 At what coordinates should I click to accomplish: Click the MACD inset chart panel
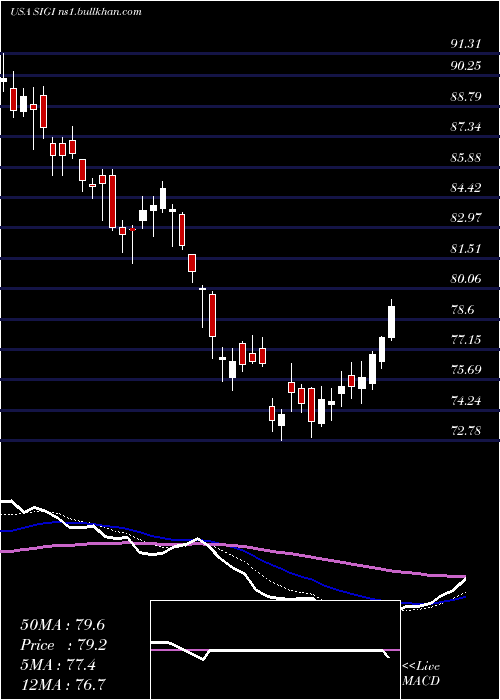275,650
